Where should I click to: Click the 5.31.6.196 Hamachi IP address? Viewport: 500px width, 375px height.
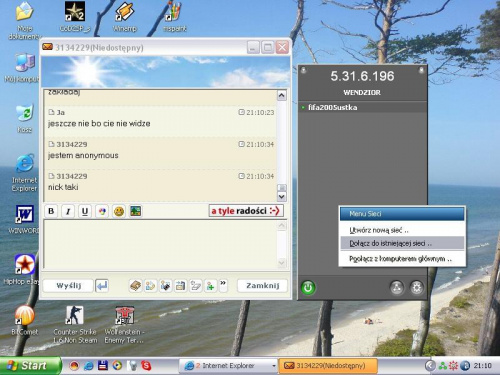[x=362, y=76]
